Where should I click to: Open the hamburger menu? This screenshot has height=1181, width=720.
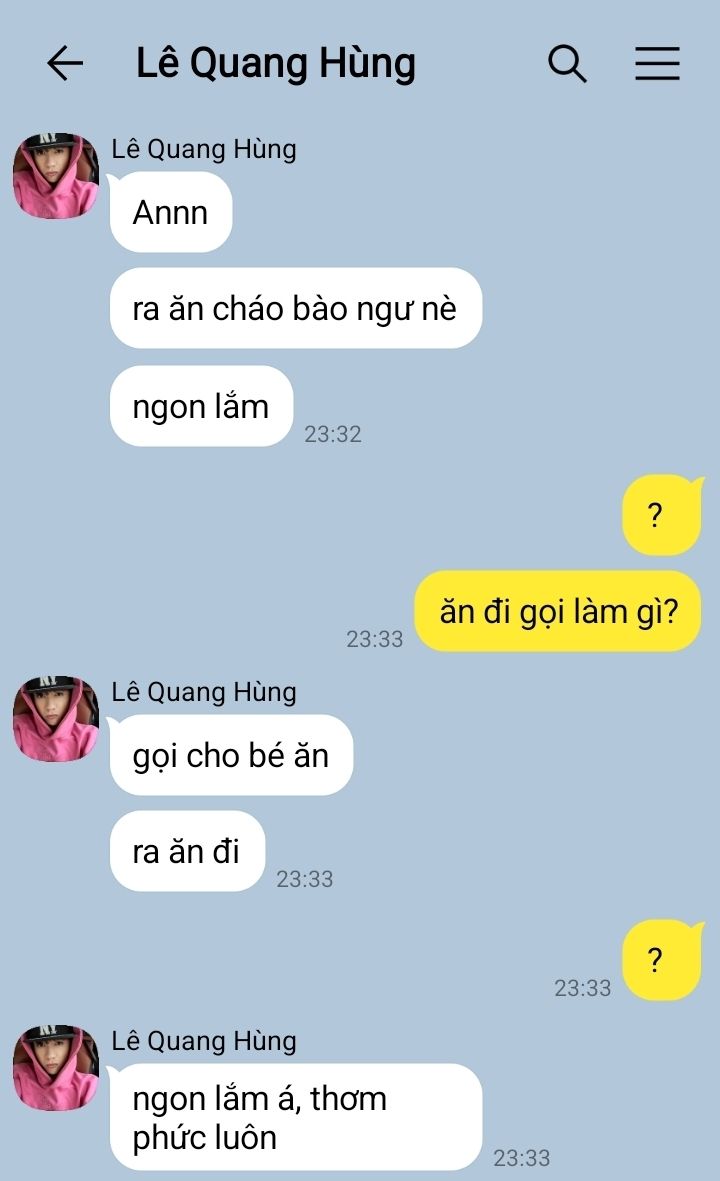(x=657, y=63)
